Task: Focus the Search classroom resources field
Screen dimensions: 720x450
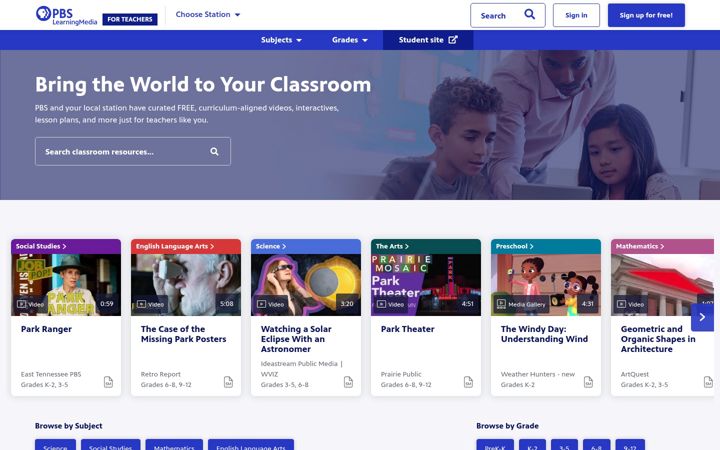Action: pyautogui.click(x=133, y=152)
